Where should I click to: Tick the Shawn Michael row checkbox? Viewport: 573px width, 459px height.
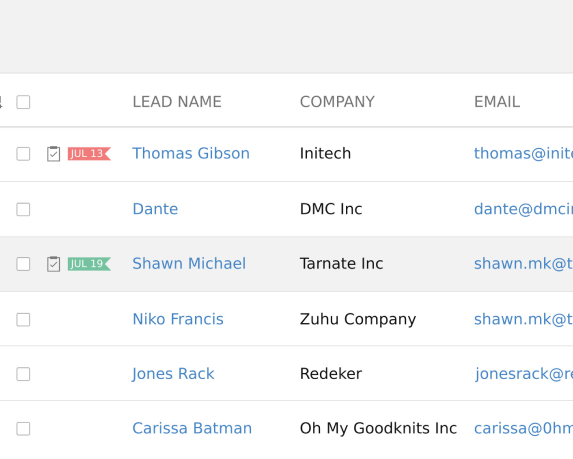(23, 264)
